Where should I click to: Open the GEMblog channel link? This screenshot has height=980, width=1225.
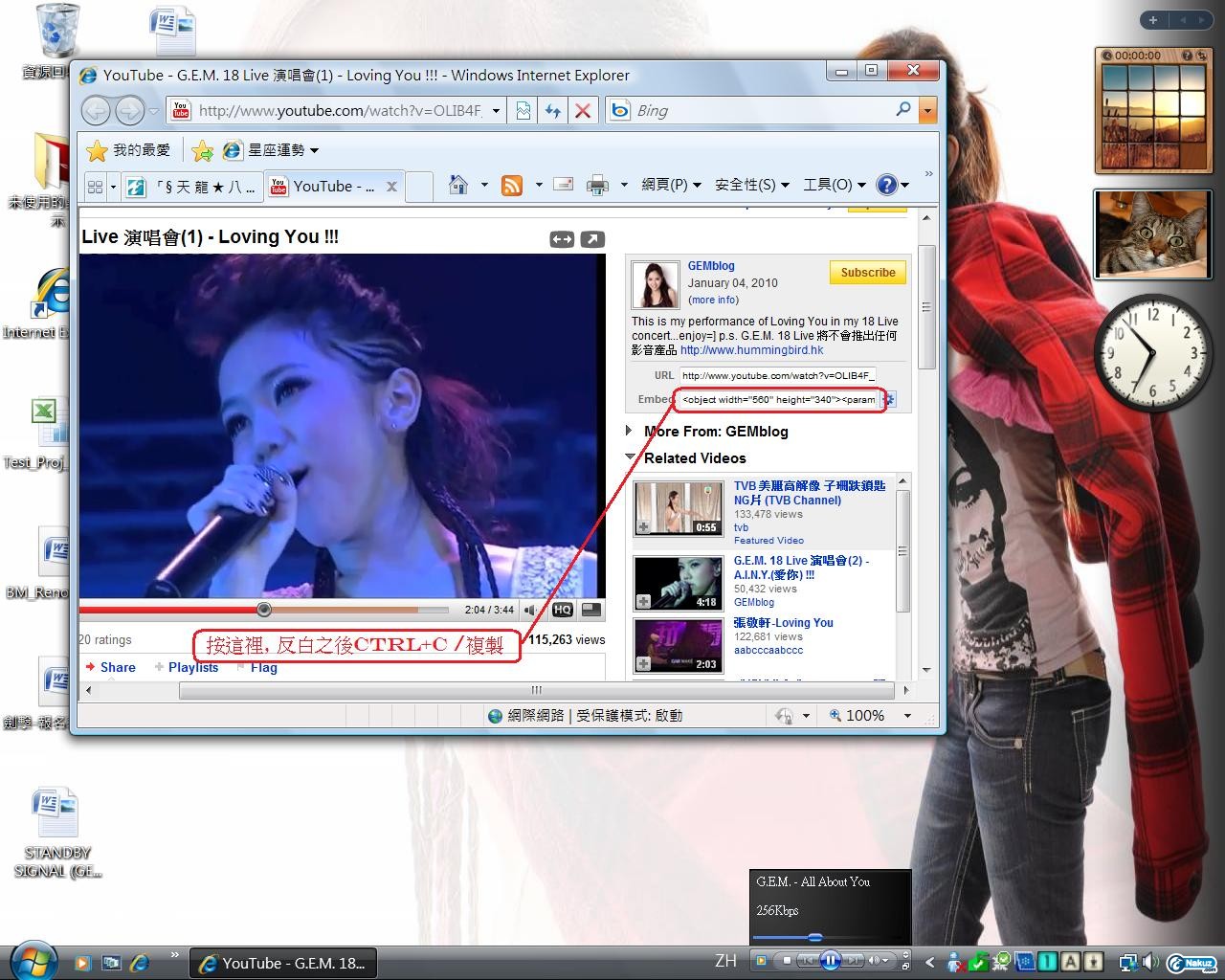711,266
